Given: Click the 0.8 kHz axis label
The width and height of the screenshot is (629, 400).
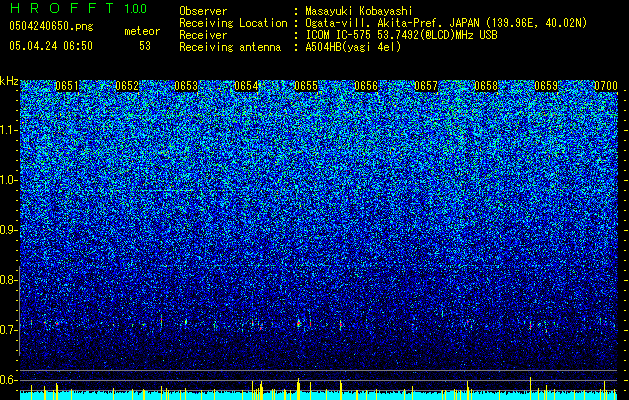Looking at the screenshot, I should (x=9, y=280).
